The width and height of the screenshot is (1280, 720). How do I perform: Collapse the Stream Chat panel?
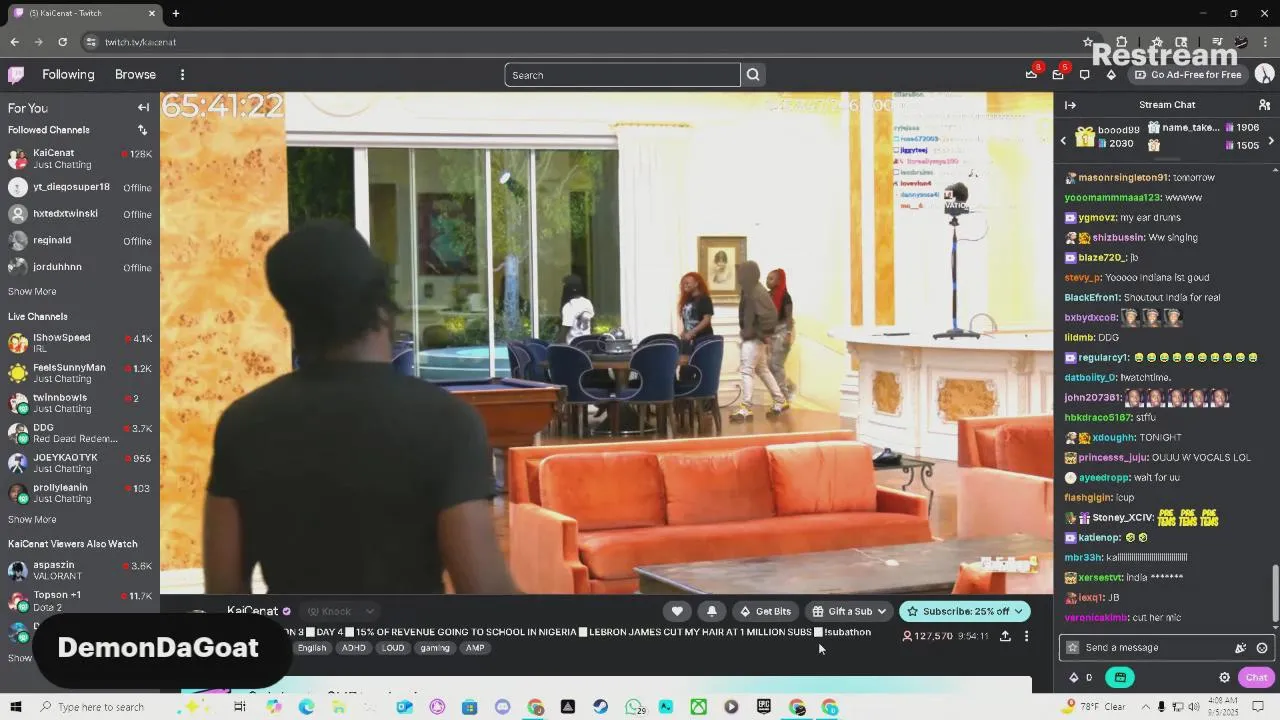[1070, 105]
